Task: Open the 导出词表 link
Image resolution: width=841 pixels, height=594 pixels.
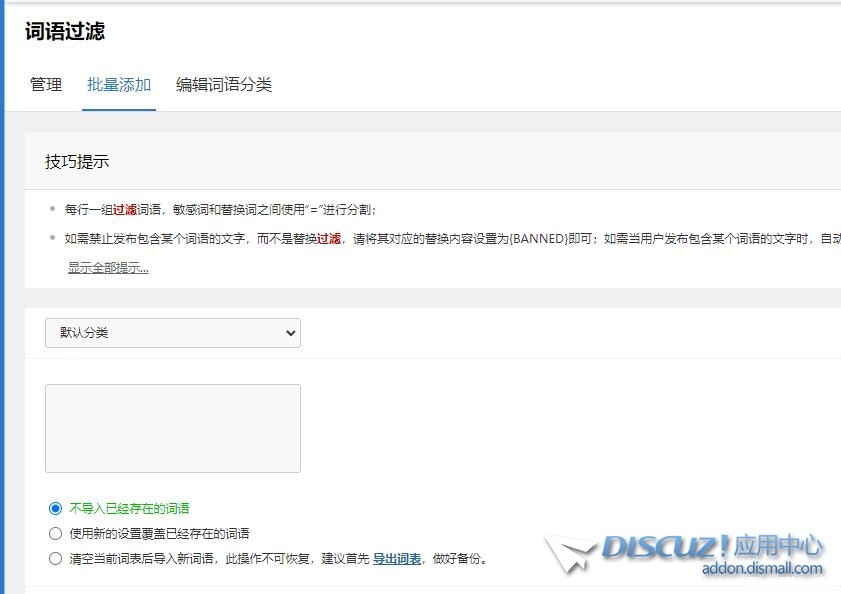Action: [x=397, y=559]
